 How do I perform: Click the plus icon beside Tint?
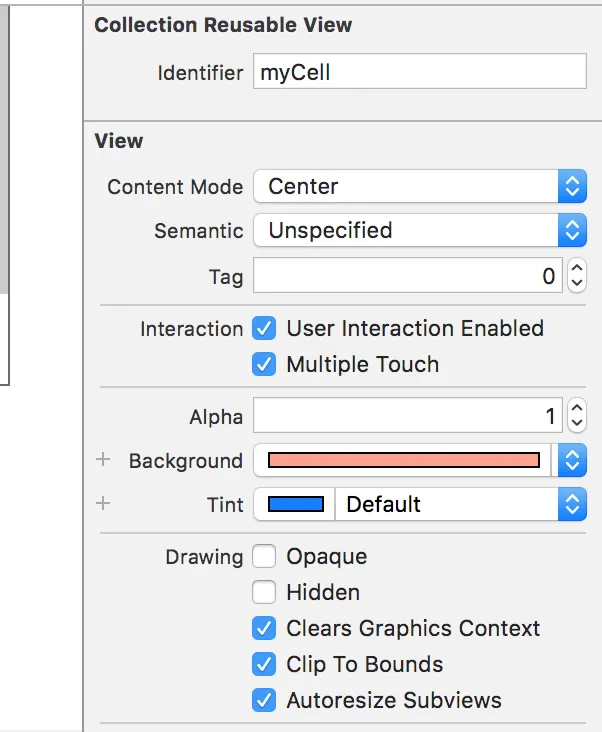click(x=102, y=504)
